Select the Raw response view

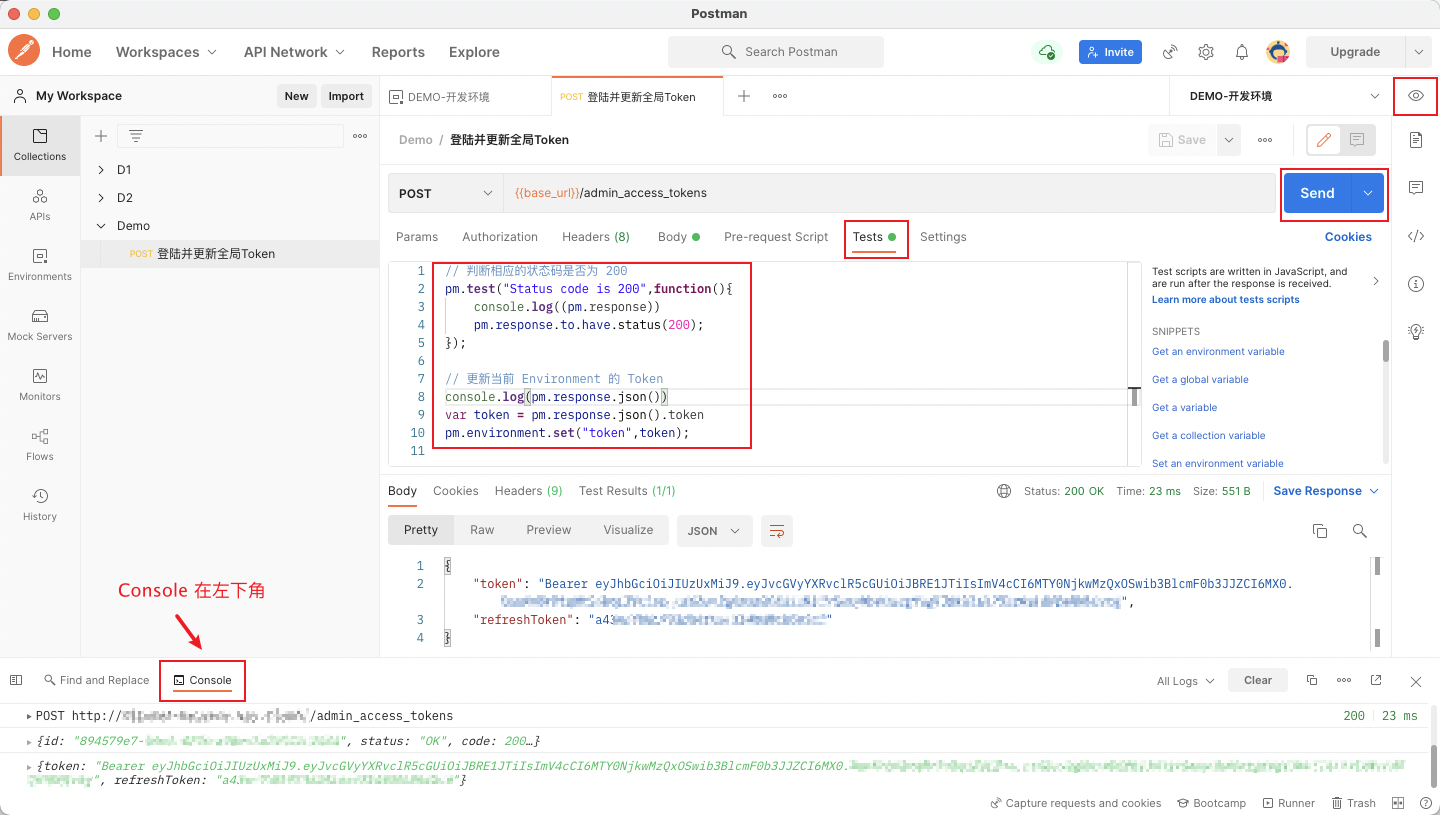pos(482,530)
